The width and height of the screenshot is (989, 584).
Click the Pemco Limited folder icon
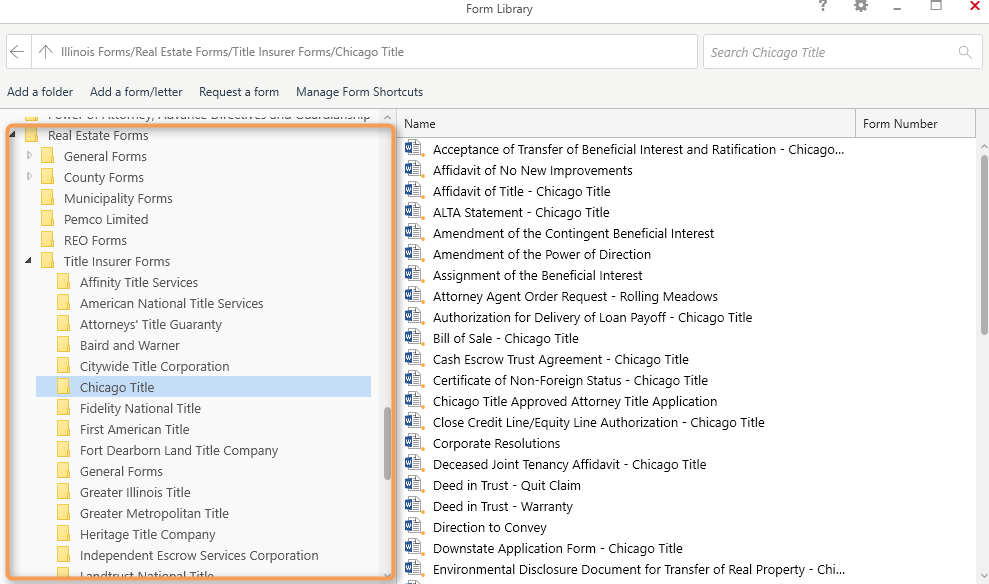[x=47, y=219]
